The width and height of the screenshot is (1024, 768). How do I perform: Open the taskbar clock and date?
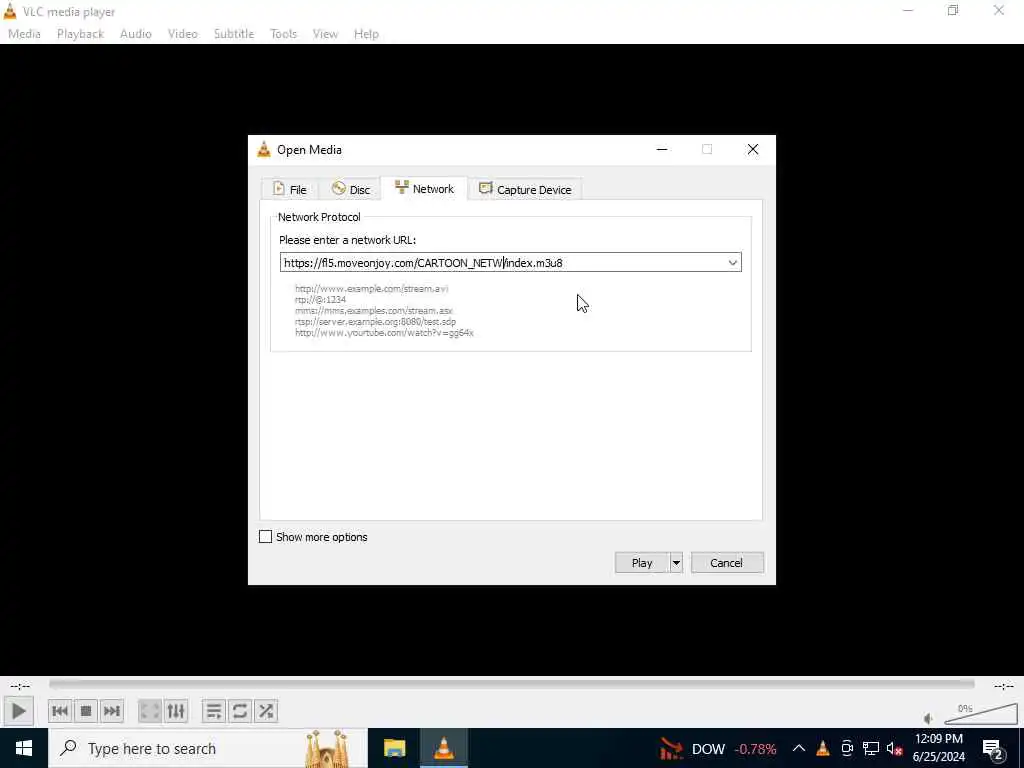[938, 748]
